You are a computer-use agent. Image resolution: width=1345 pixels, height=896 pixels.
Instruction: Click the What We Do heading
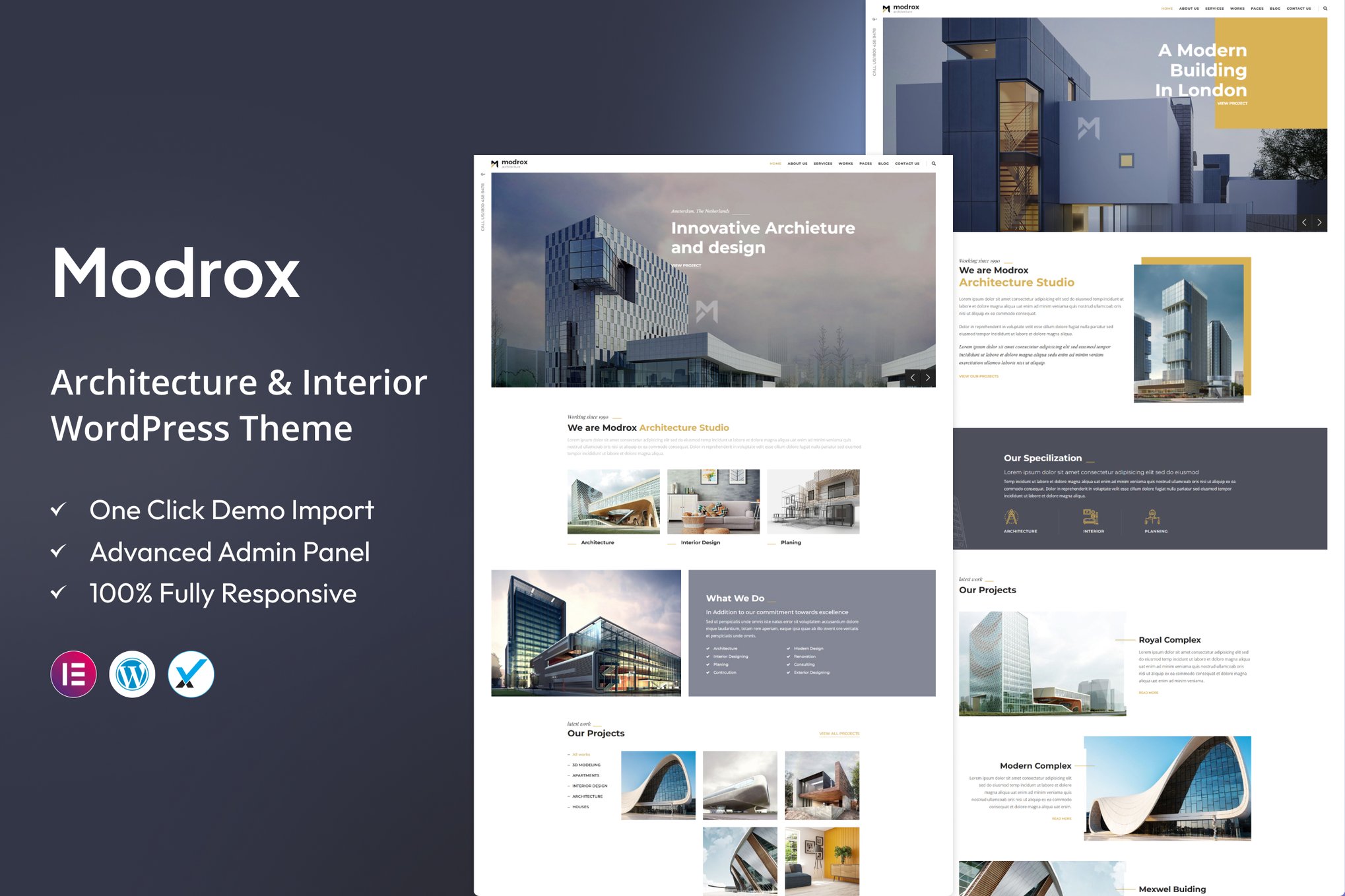[735, 598]
